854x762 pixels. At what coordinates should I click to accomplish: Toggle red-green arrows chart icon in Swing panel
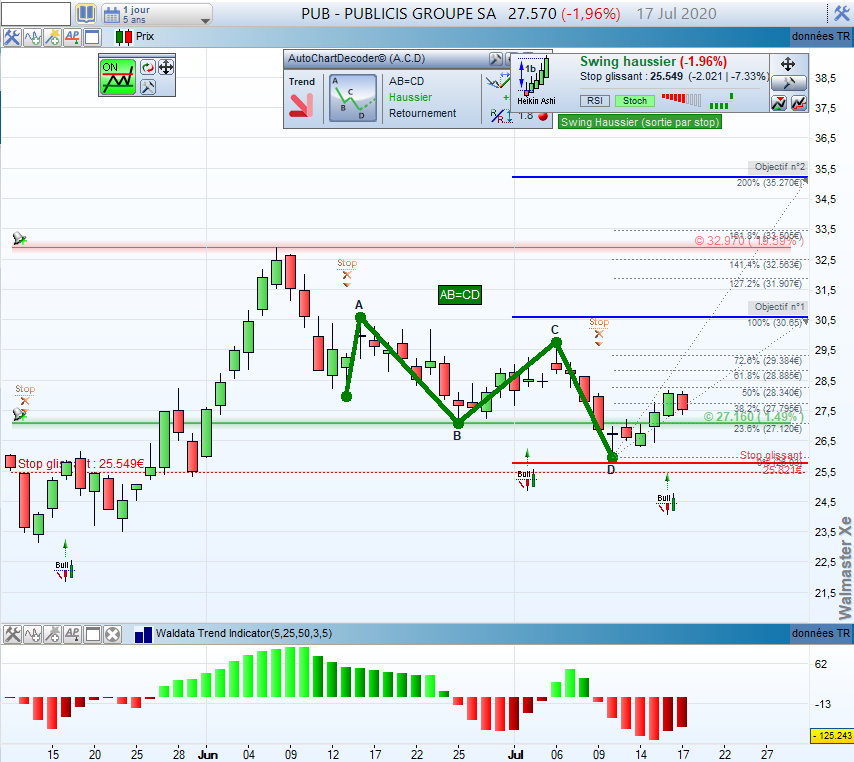779,102
